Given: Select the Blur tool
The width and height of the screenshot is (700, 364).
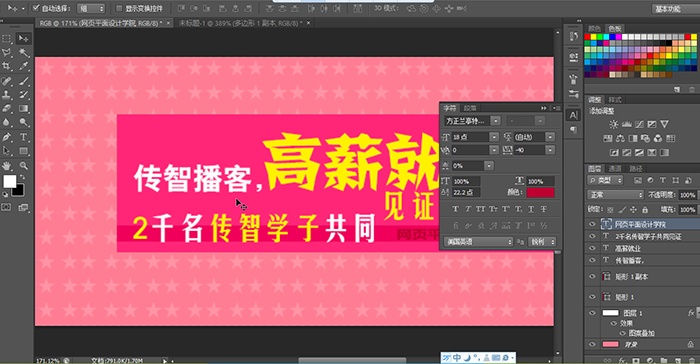Looking at the screenshot, I should pos(7,122).
